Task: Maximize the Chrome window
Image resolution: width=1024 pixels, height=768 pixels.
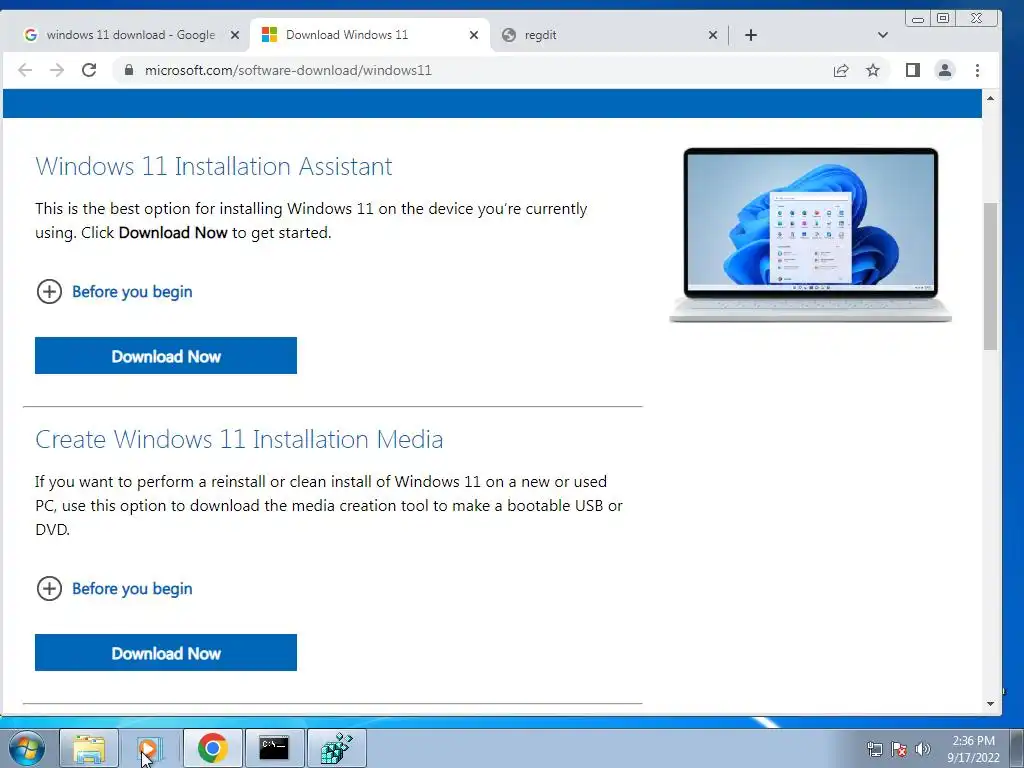Action: [x=943, y=18]
